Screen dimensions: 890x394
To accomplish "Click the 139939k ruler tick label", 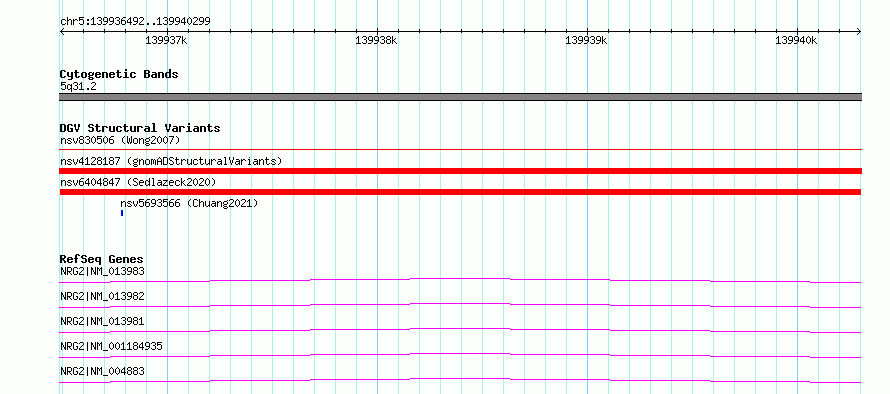I will (x=586, y=40).
